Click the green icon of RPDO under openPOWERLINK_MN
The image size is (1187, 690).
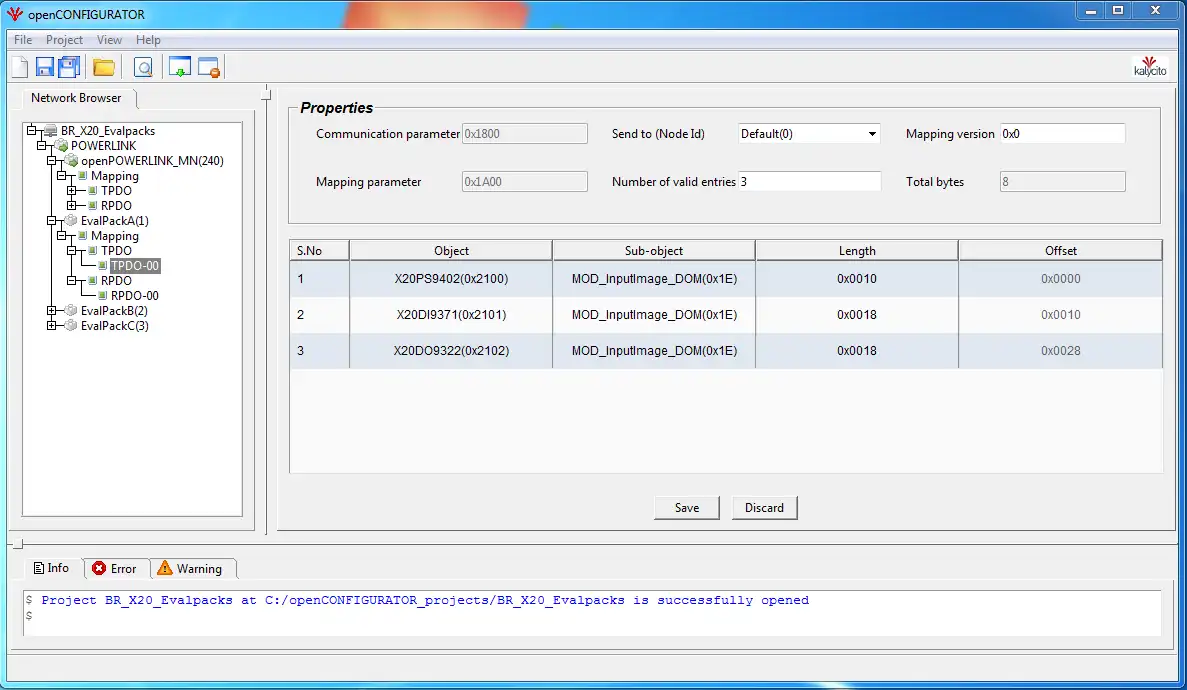[93, 205]
